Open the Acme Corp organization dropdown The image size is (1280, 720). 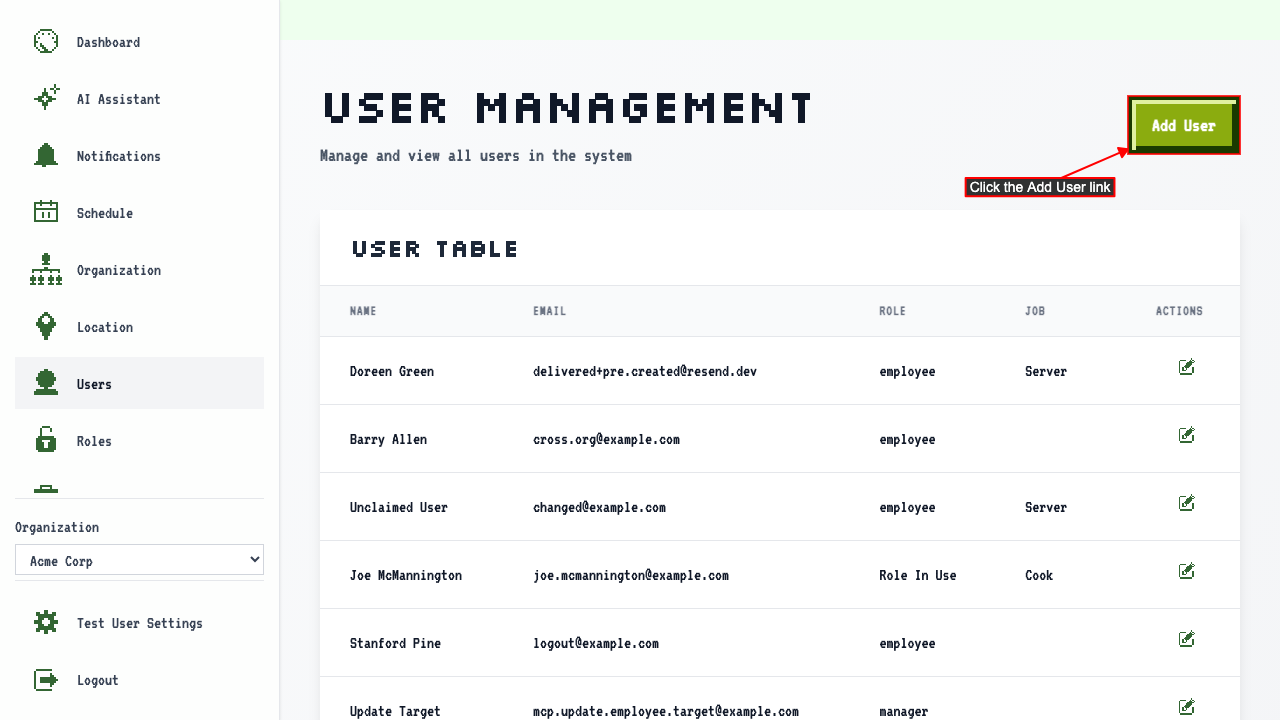139,560
